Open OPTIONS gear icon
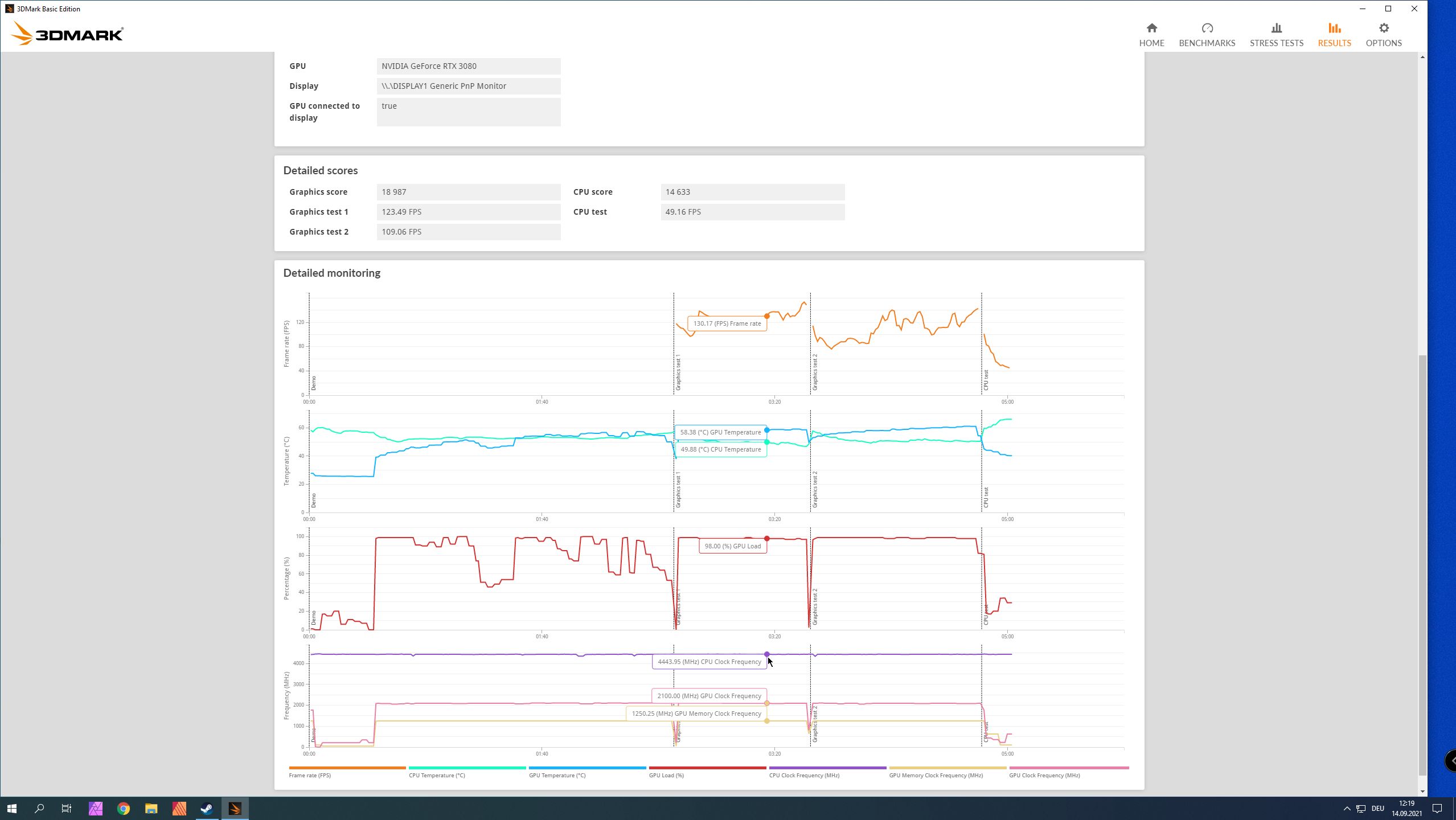This screenshot has width=1456, height=820. click(1384, 28)
